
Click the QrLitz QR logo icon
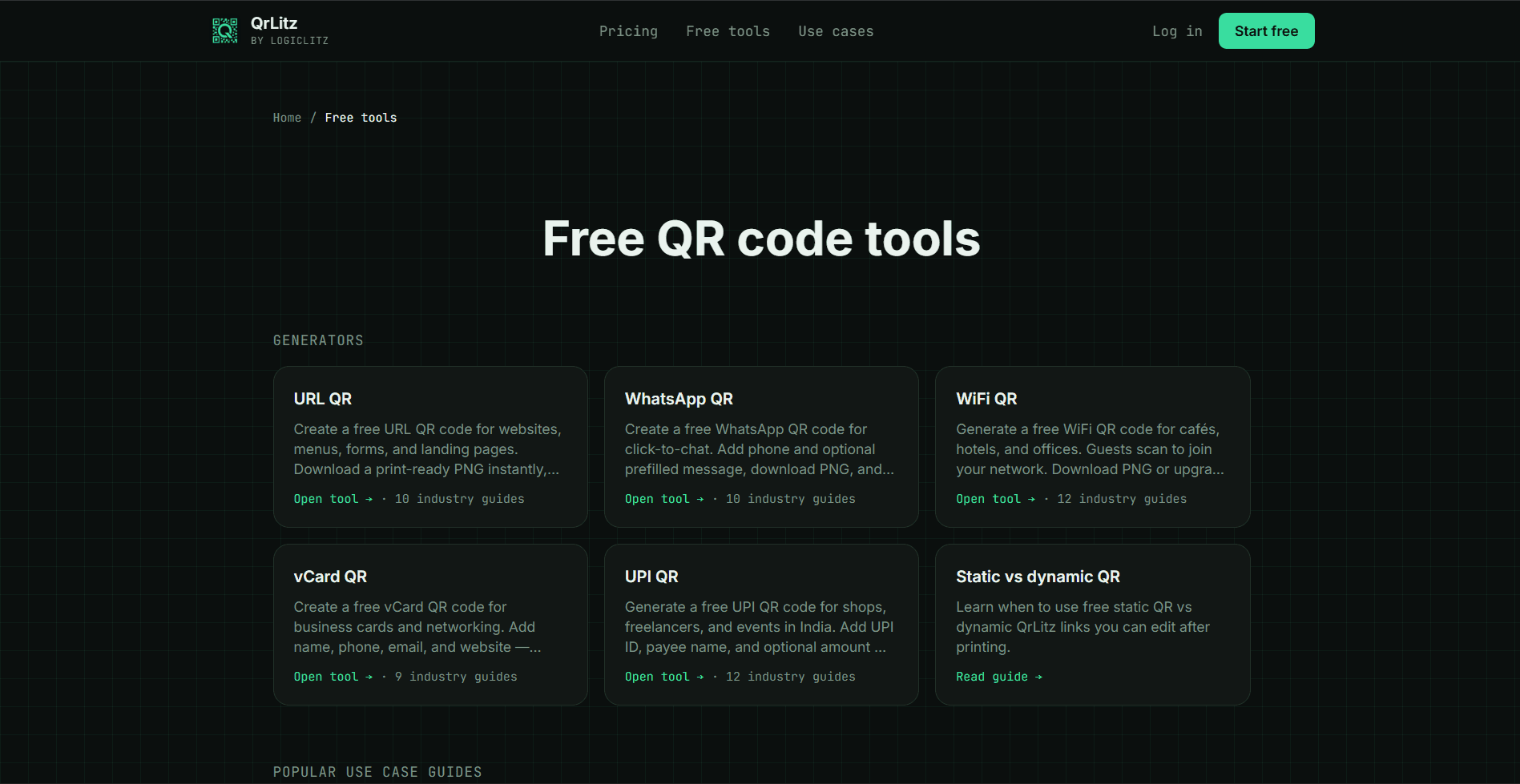pyautogui.click(x=224, y=30)
